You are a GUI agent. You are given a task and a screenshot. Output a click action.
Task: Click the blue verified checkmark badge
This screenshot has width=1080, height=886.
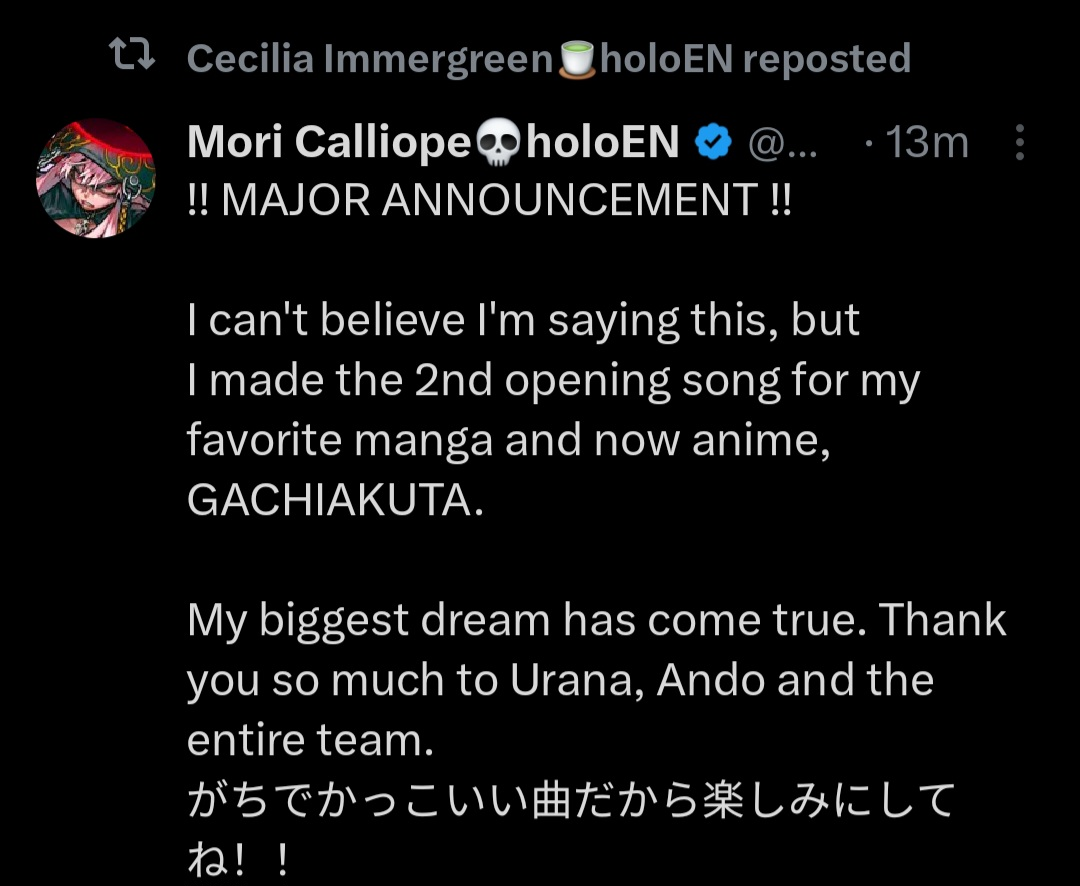[713, 143]
